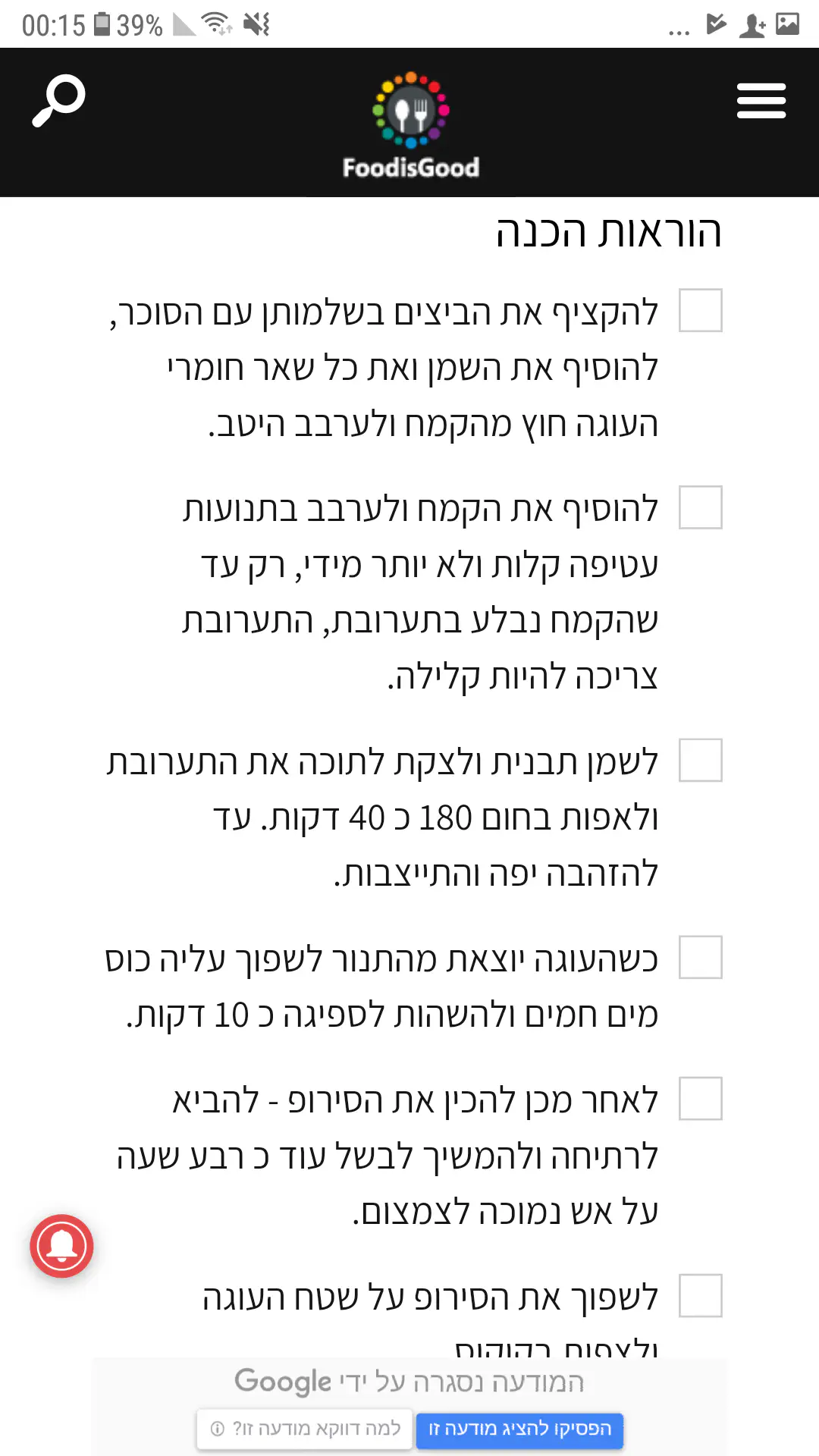Tap the Wi-Fi status icon

pyautogui.click(x=218, y=24)
